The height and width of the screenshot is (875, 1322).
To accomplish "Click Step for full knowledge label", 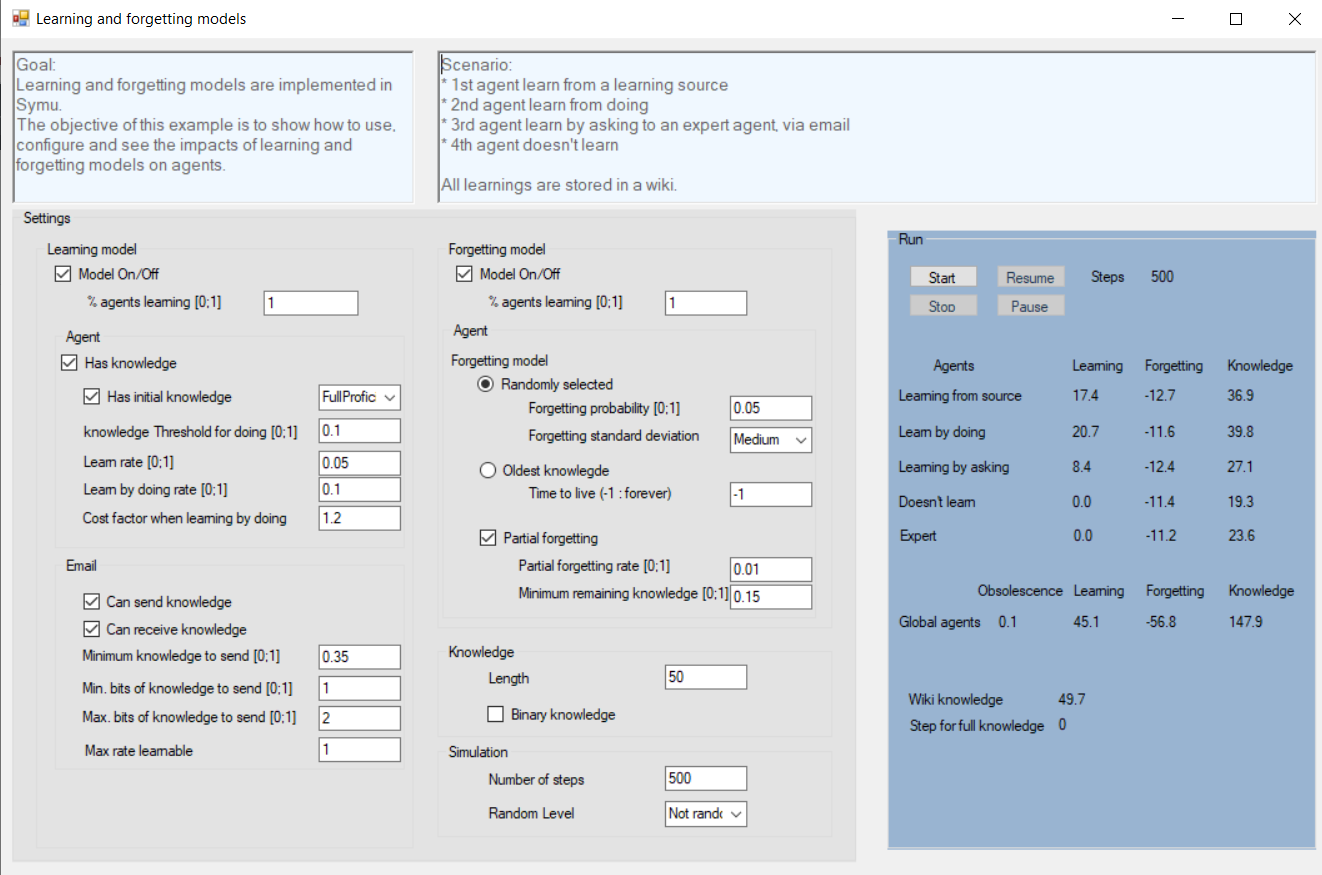I will pos(977,726).
